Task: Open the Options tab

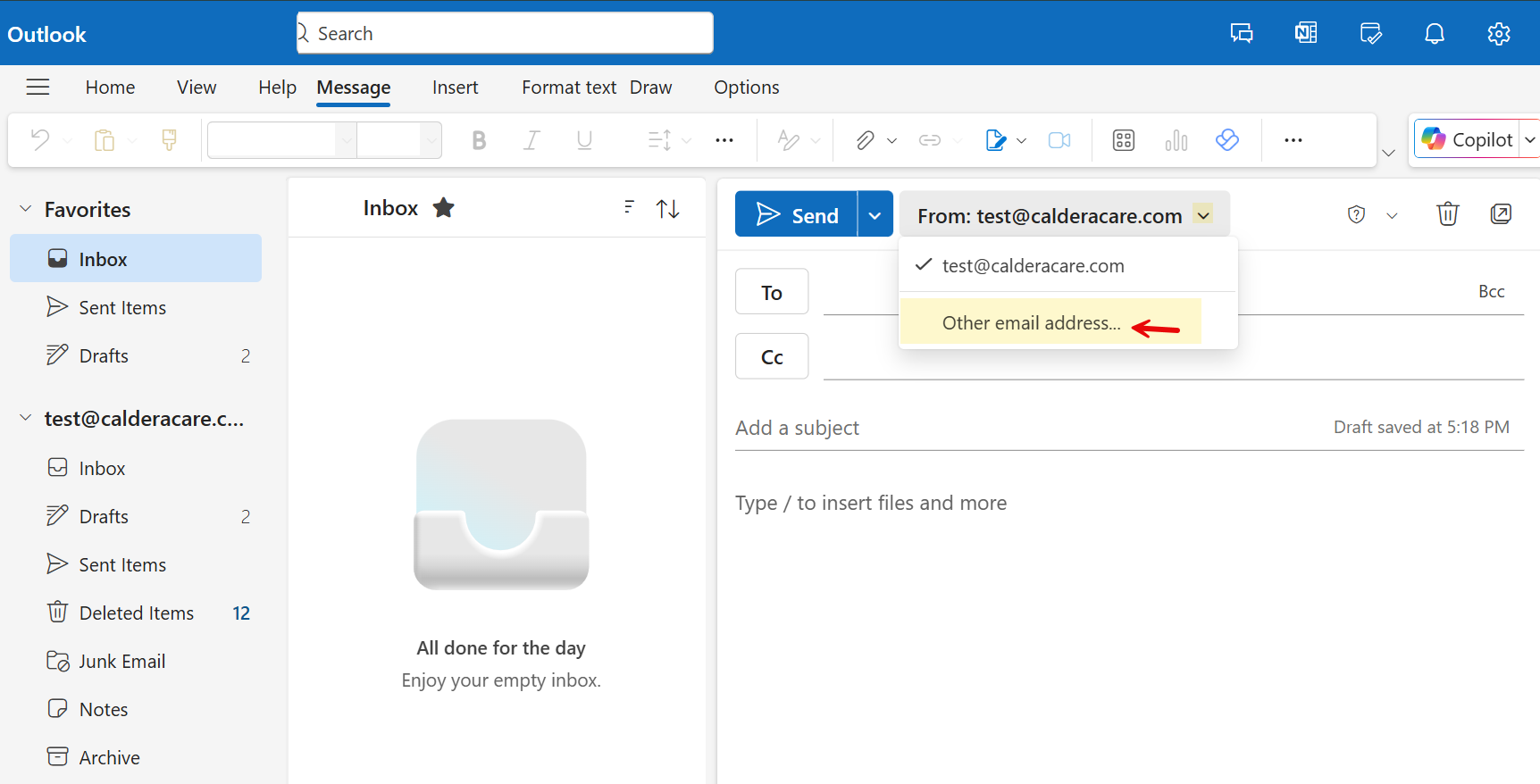Action: [x=746, y=88]
